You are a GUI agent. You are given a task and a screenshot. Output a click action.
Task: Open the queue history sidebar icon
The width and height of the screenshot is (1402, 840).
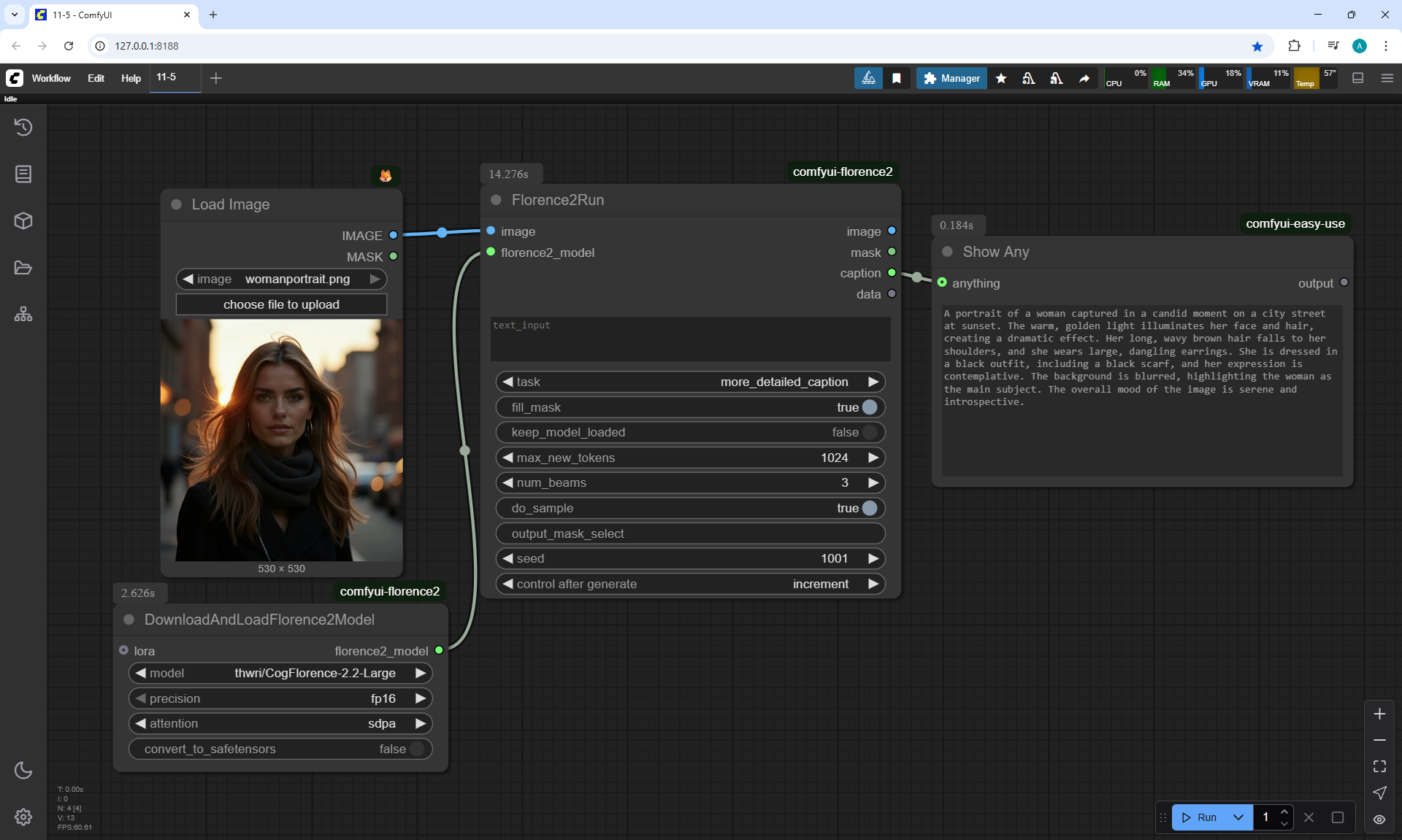pos(23,127)
